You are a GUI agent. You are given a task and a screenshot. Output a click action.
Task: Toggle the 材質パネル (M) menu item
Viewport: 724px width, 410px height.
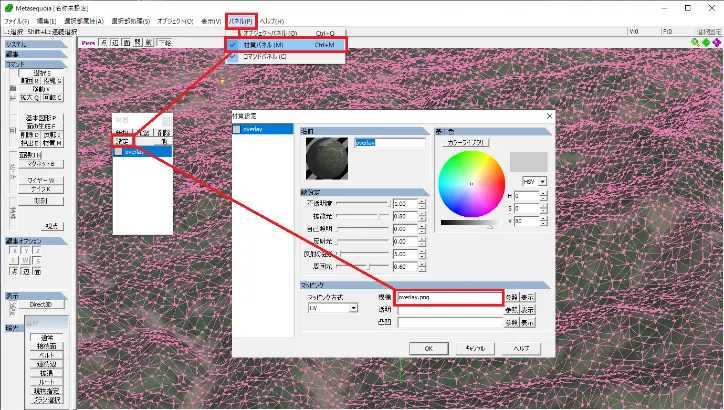coord(285,45)
